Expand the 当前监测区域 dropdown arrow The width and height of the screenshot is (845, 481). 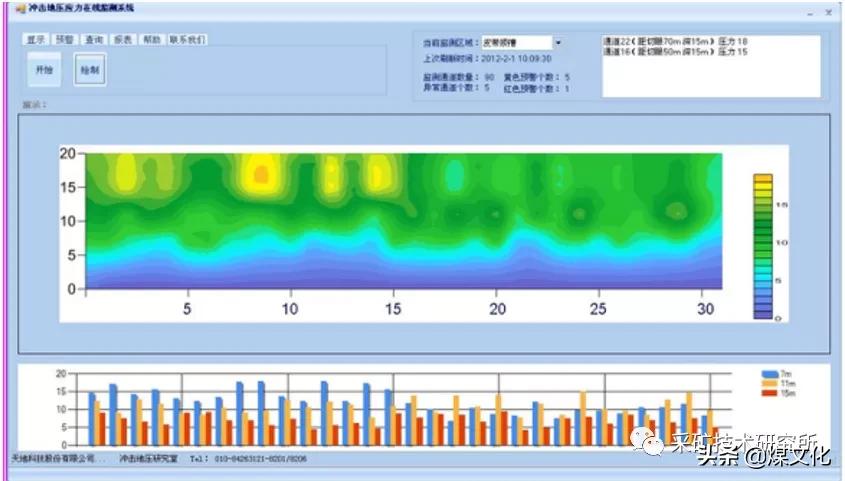coord(557,43)
